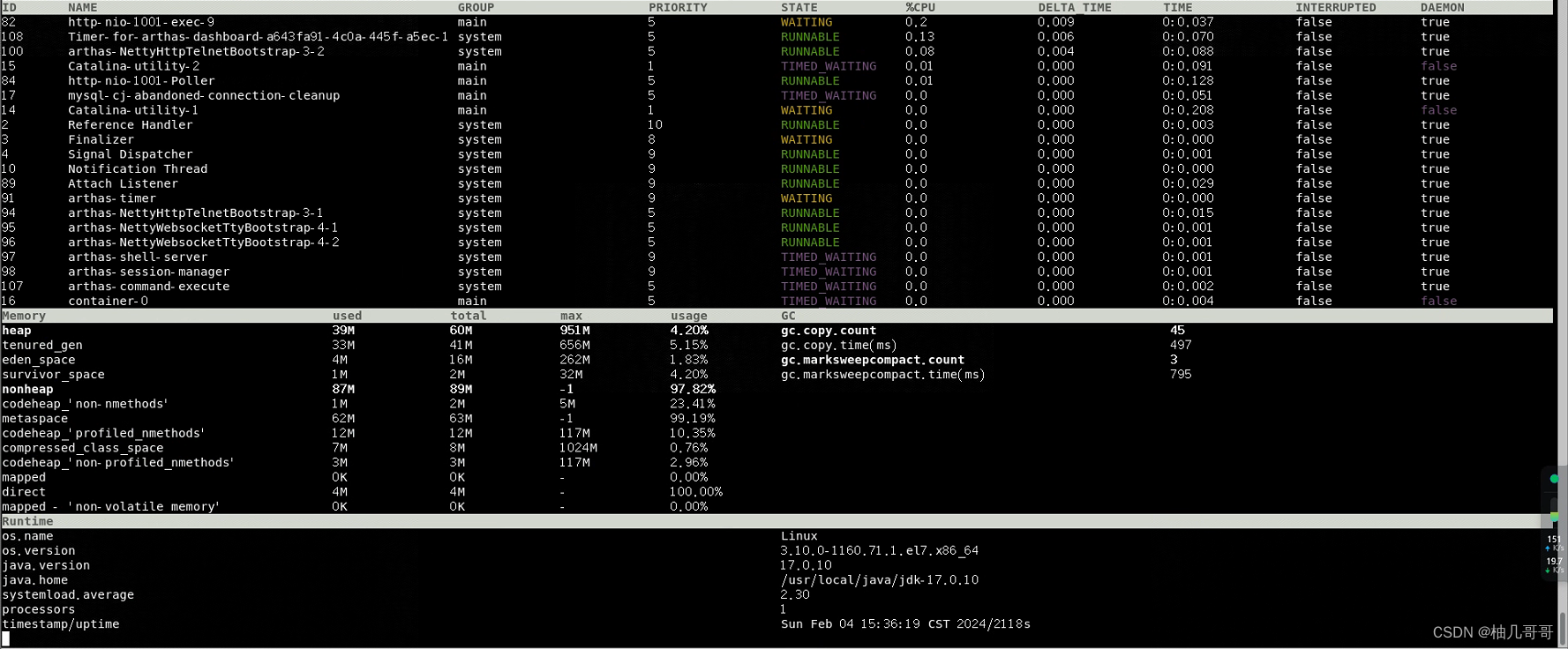The image size is (1568, 649).
Task: Click the gc.copy.count label
Action: [x=829, y=331]
